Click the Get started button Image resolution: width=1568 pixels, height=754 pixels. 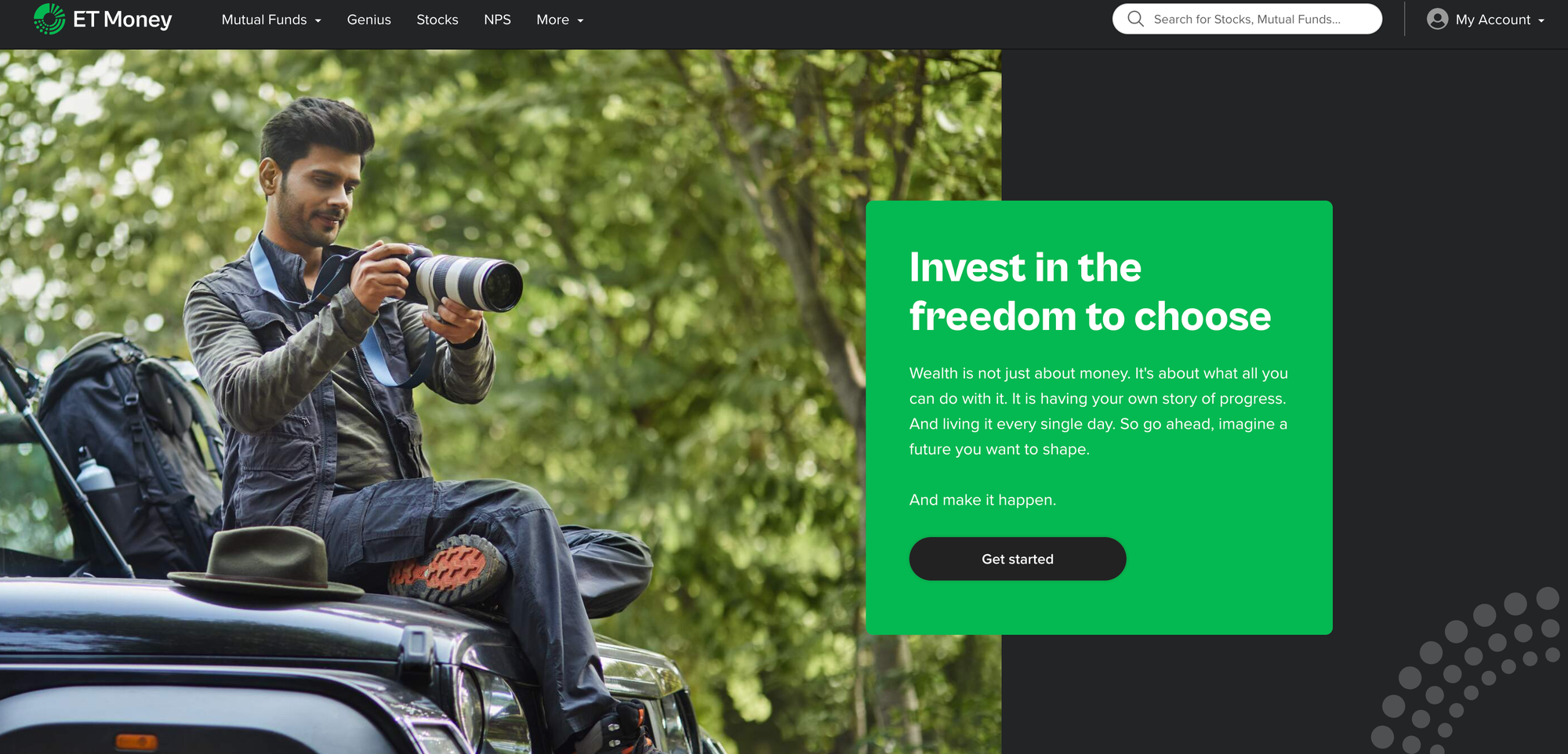1017,559
